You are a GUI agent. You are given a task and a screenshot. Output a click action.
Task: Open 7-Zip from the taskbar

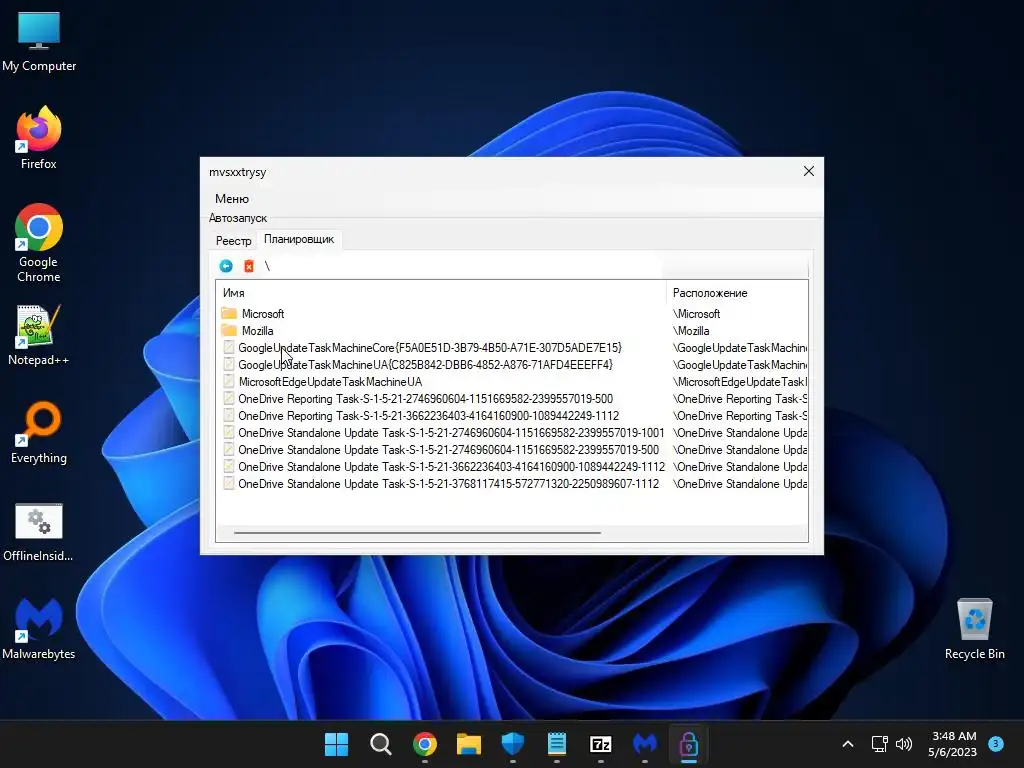[600, 744]
